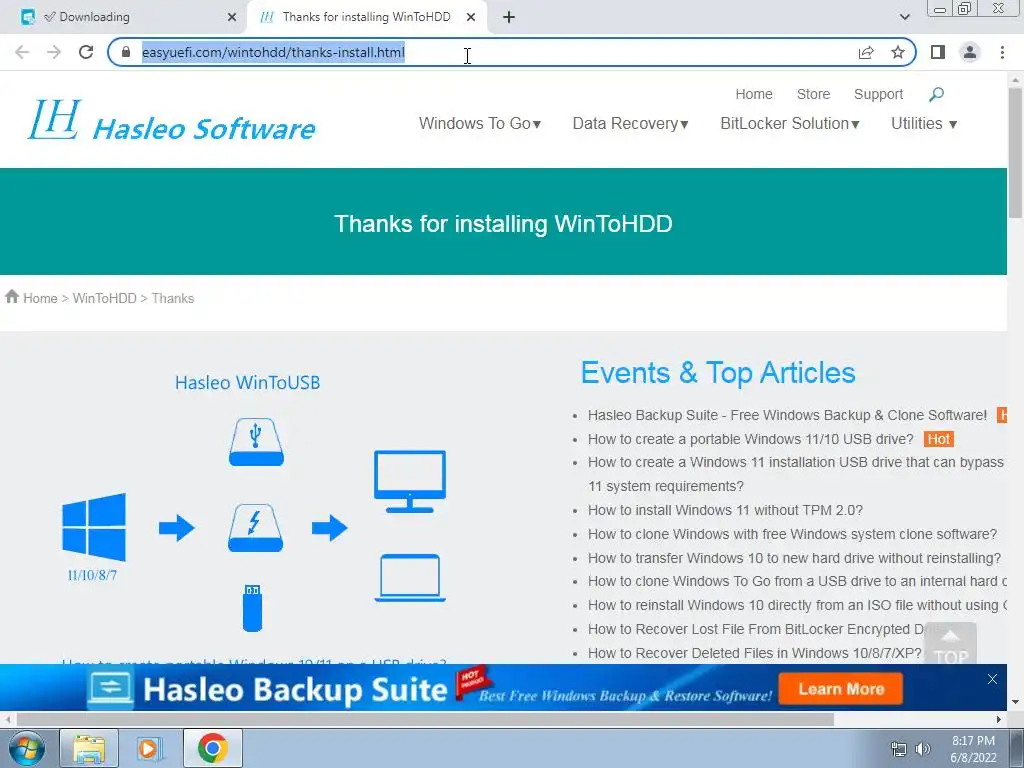Click the Windows logo 11/10/8/7 graphic
The width and height of the screenshot is (1024, 768).
point(93,537)
